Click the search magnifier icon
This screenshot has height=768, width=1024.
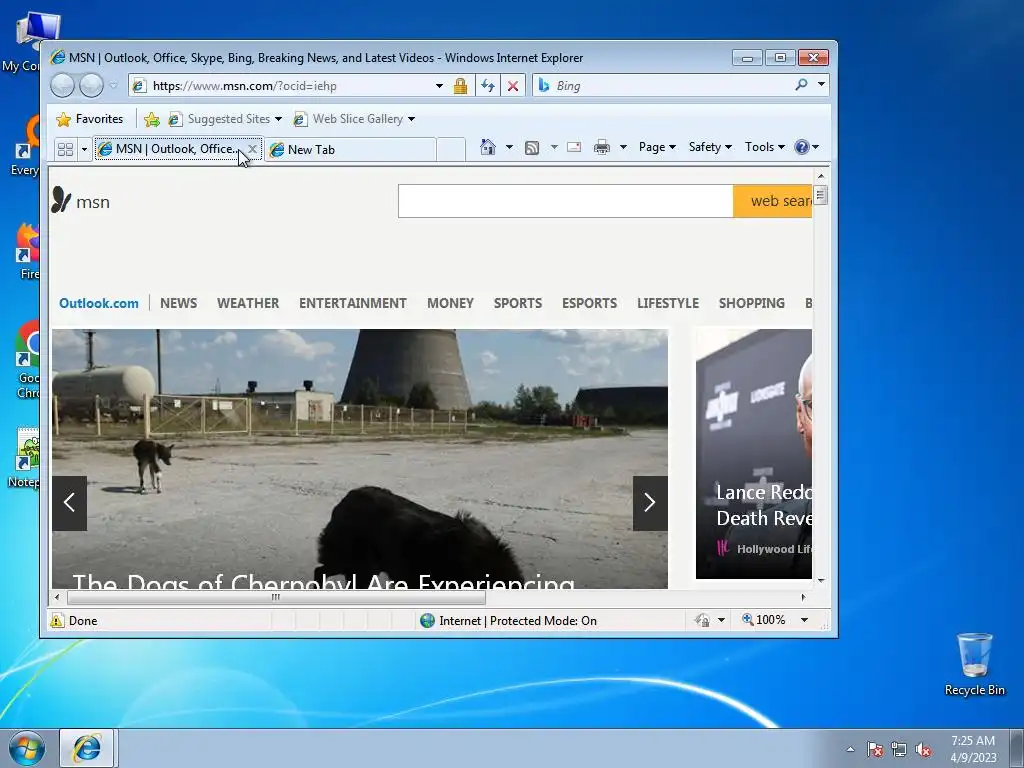801,85
